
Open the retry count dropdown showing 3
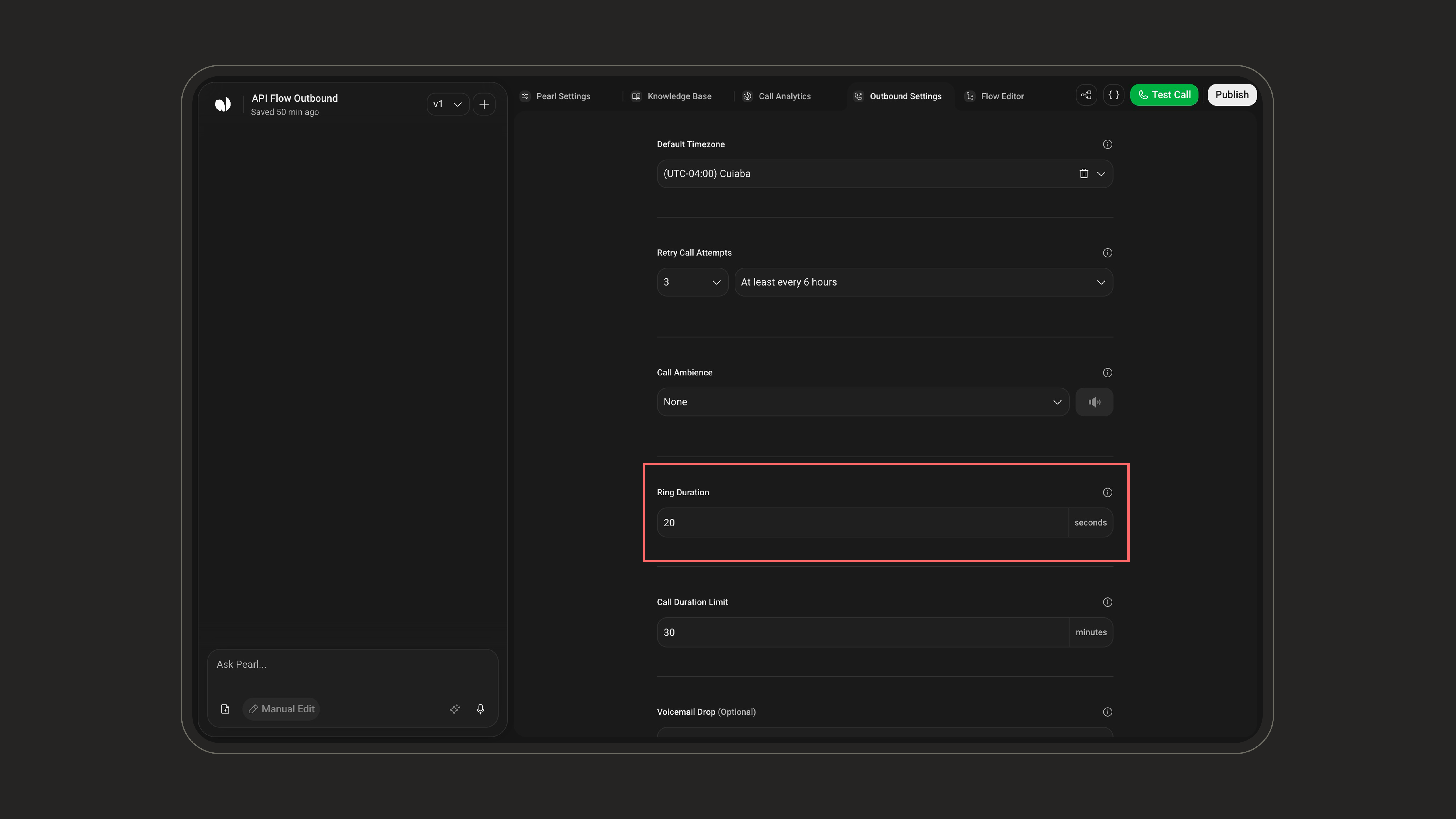point(692,282)
